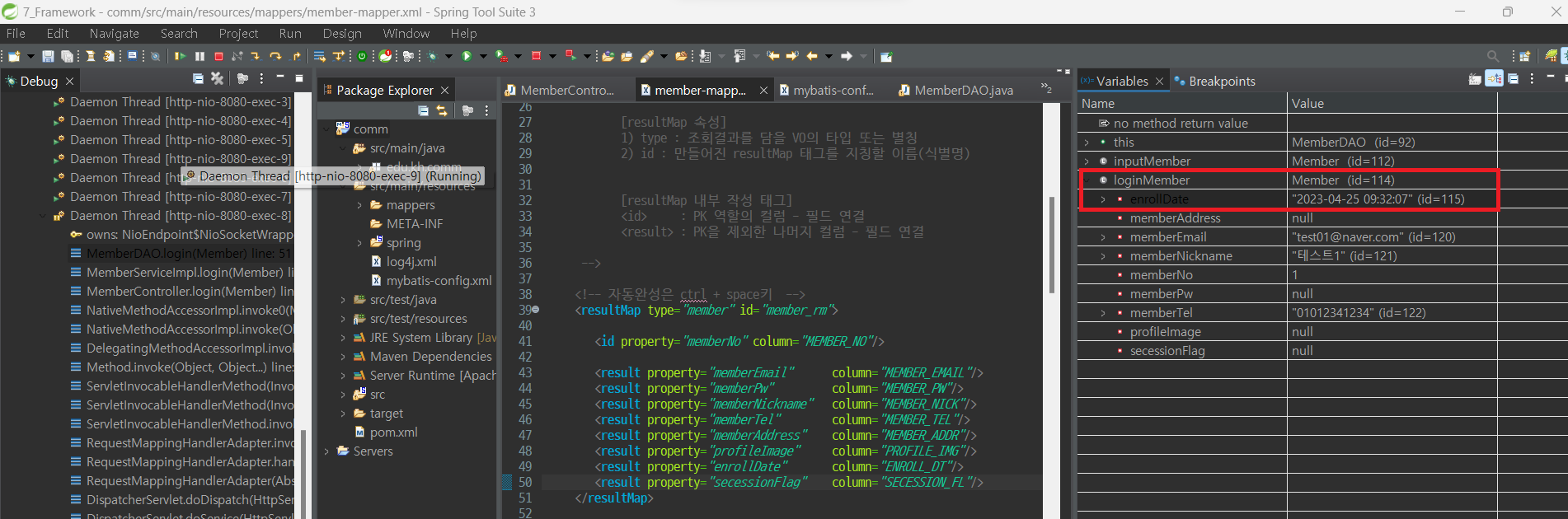The width and height of the screenshot is (1568, 519).
Task: Close the member-mapp editor tab
Action: tap(763, 91)
